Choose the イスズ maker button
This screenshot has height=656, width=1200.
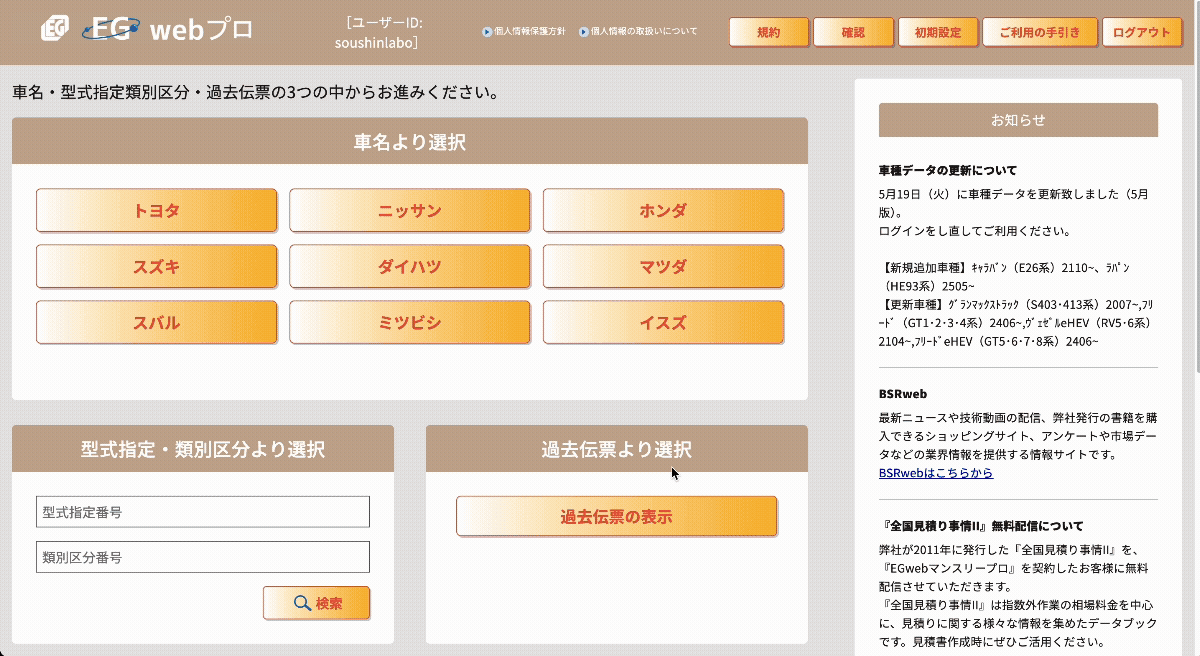(x=663, y=323)
